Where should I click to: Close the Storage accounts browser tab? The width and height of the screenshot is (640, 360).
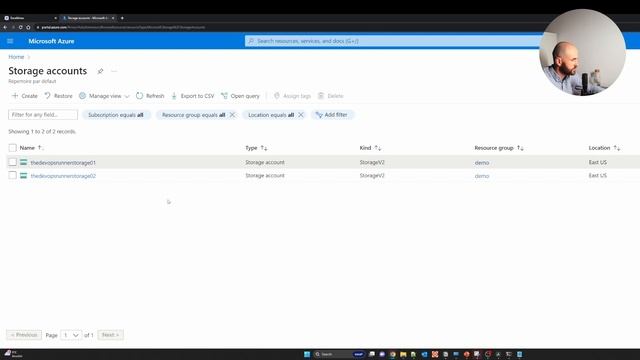point(113,18)
